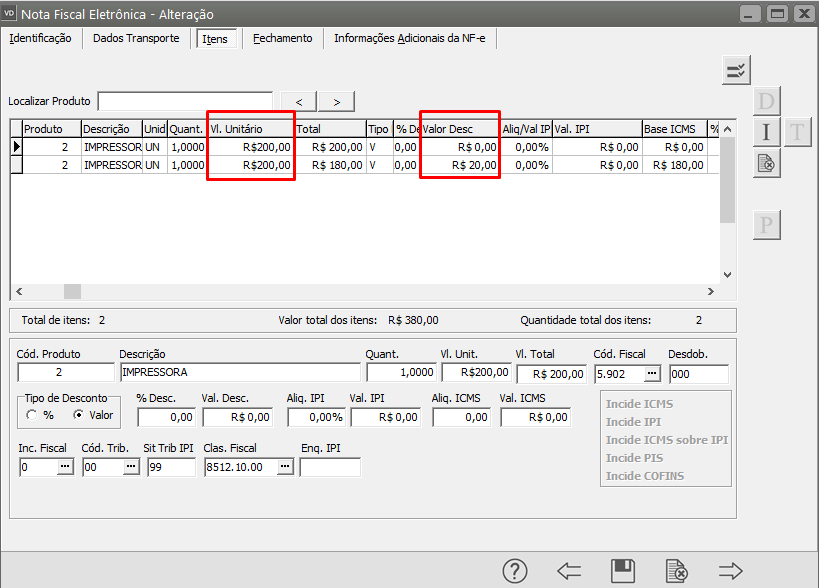The image size is (819, 588).
Task: Select the '%' discount type radio button
Action: tap(32, 415)
